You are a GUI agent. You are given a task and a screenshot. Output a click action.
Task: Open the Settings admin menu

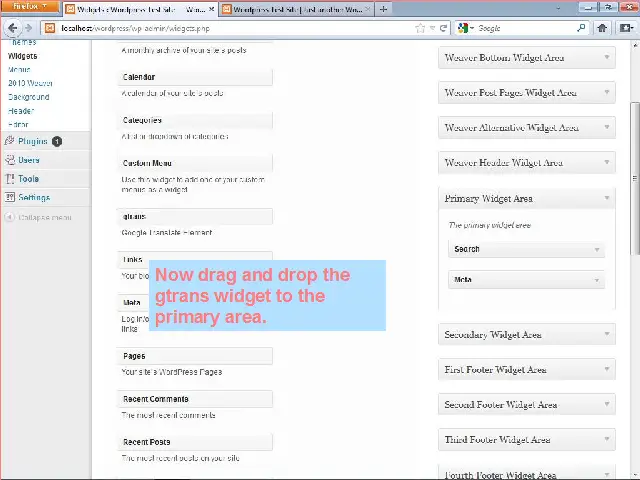tap(34, 198)
